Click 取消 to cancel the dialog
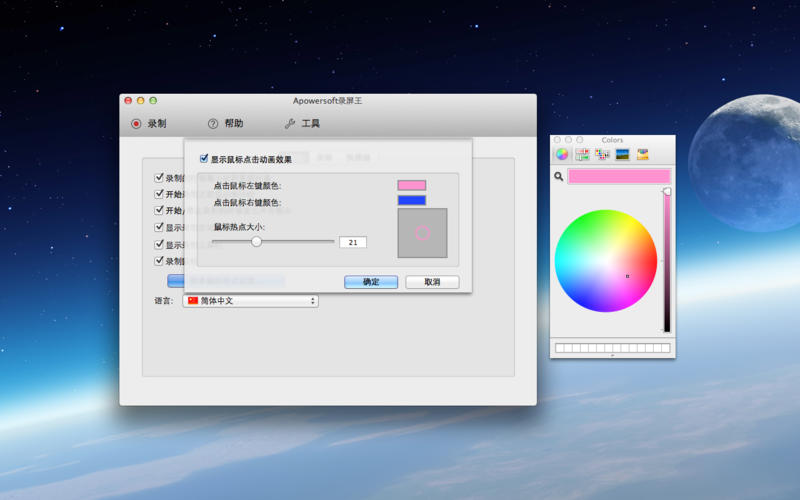 [x=432, y=282]
